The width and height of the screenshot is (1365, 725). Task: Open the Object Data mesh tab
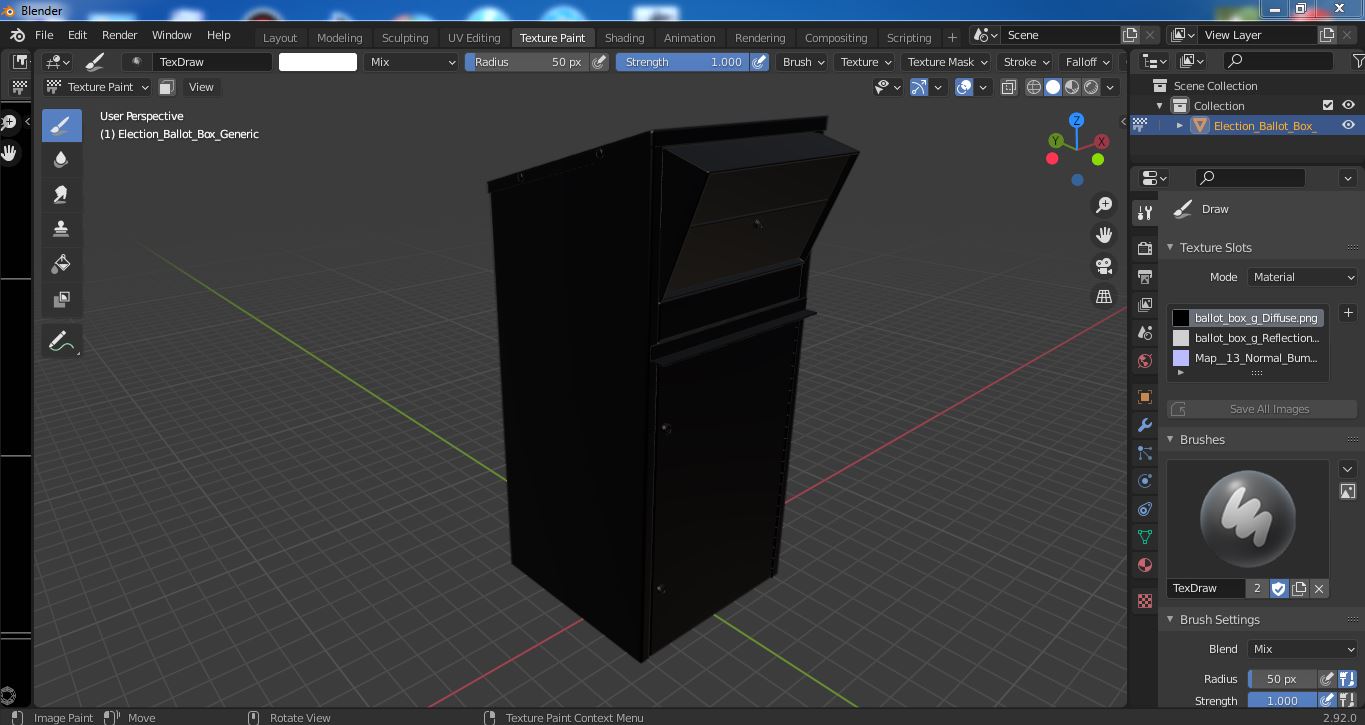(1145, 537)
